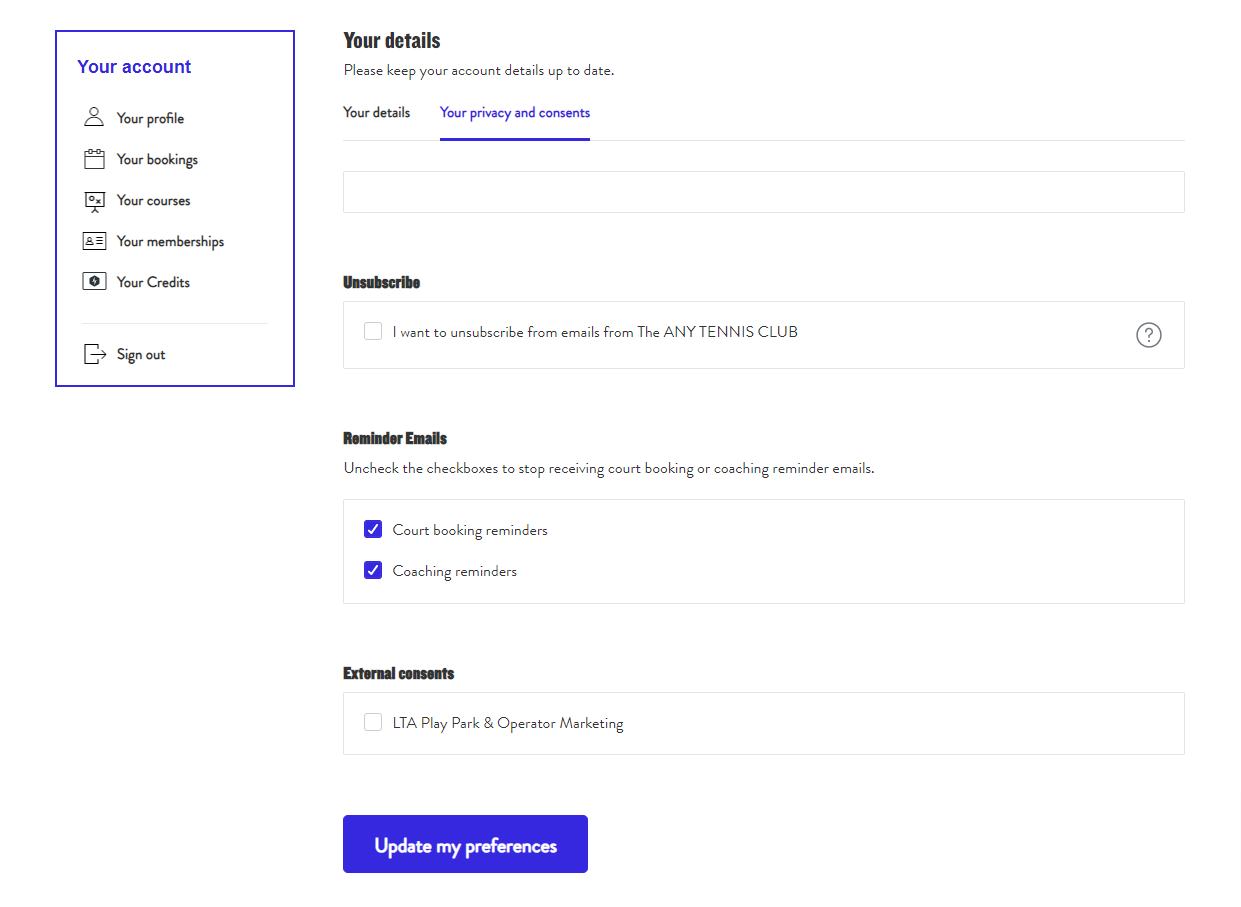Click the credits badge icon
Image resolution: width=1241 pixels, height=907 pixels.
click(94, 282)
